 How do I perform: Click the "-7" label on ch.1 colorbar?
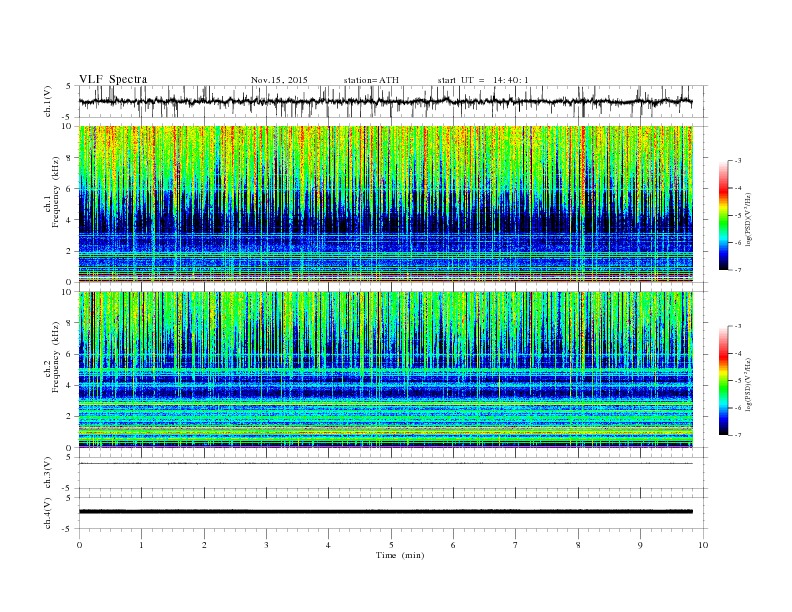coord(737,270)
